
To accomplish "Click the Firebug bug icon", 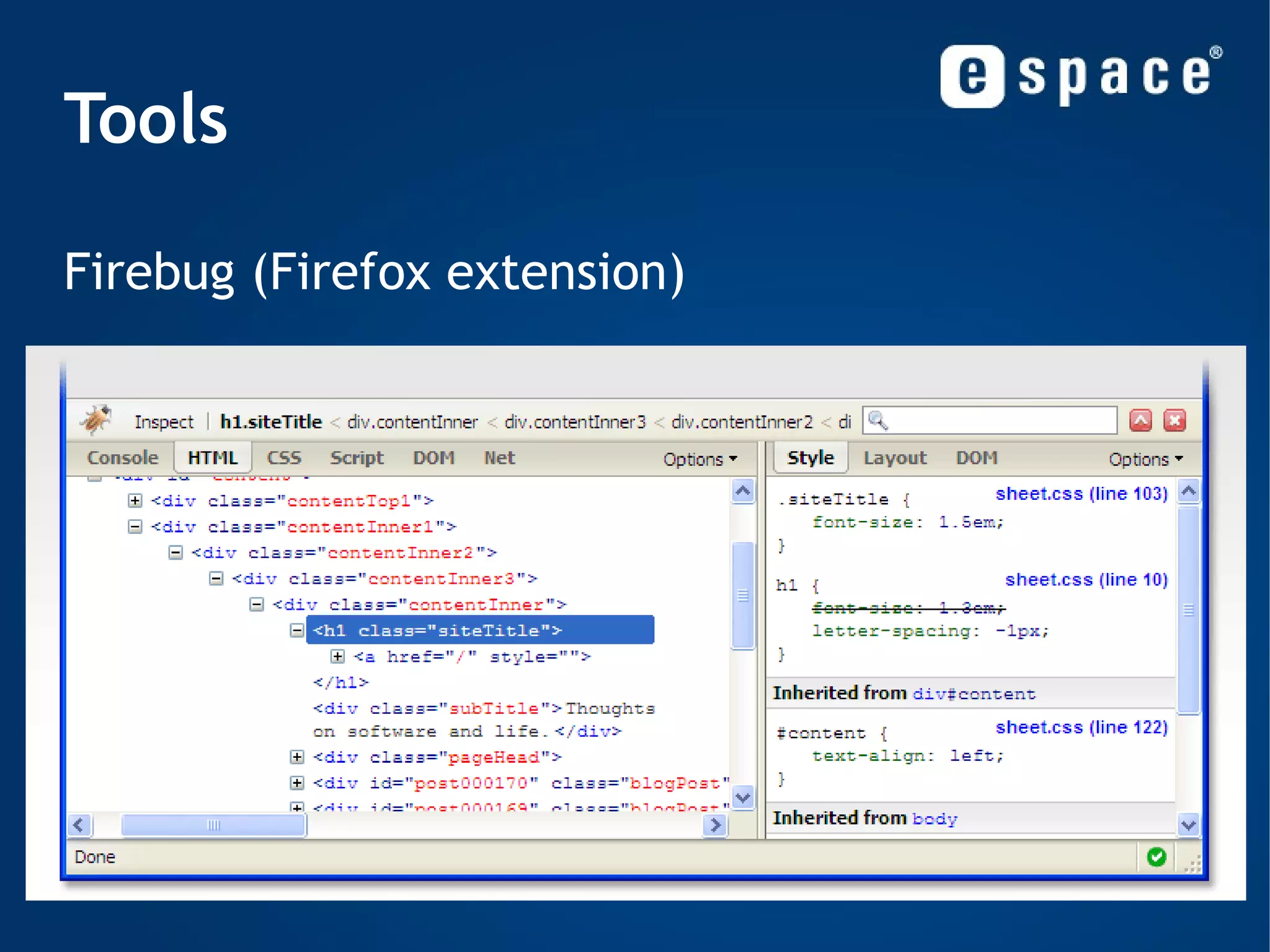I will click(x=95, y=420).
